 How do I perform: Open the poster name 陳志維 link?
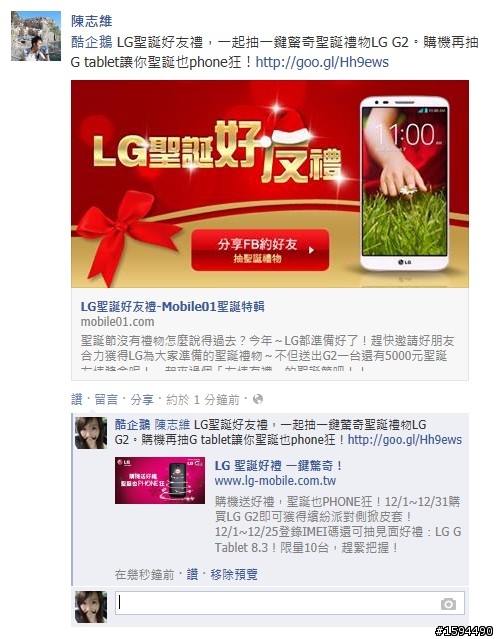click(92, 21)
